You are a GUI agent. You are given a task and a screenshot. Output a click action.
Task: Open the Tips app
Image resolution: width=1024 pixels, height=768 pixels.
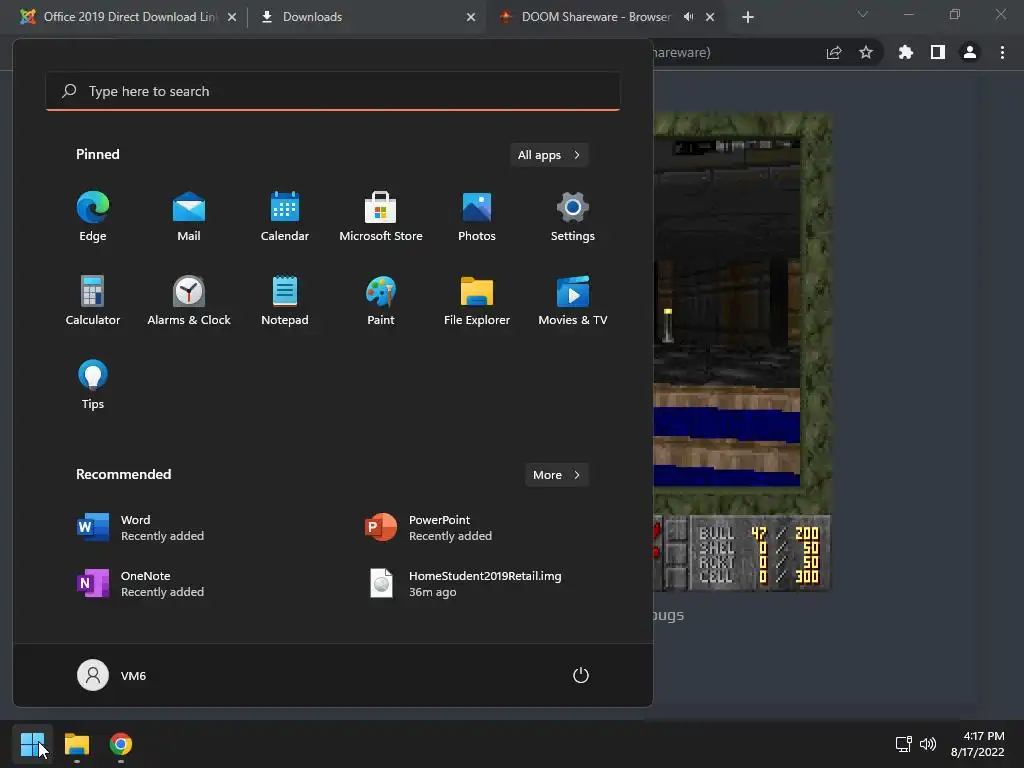93,385
